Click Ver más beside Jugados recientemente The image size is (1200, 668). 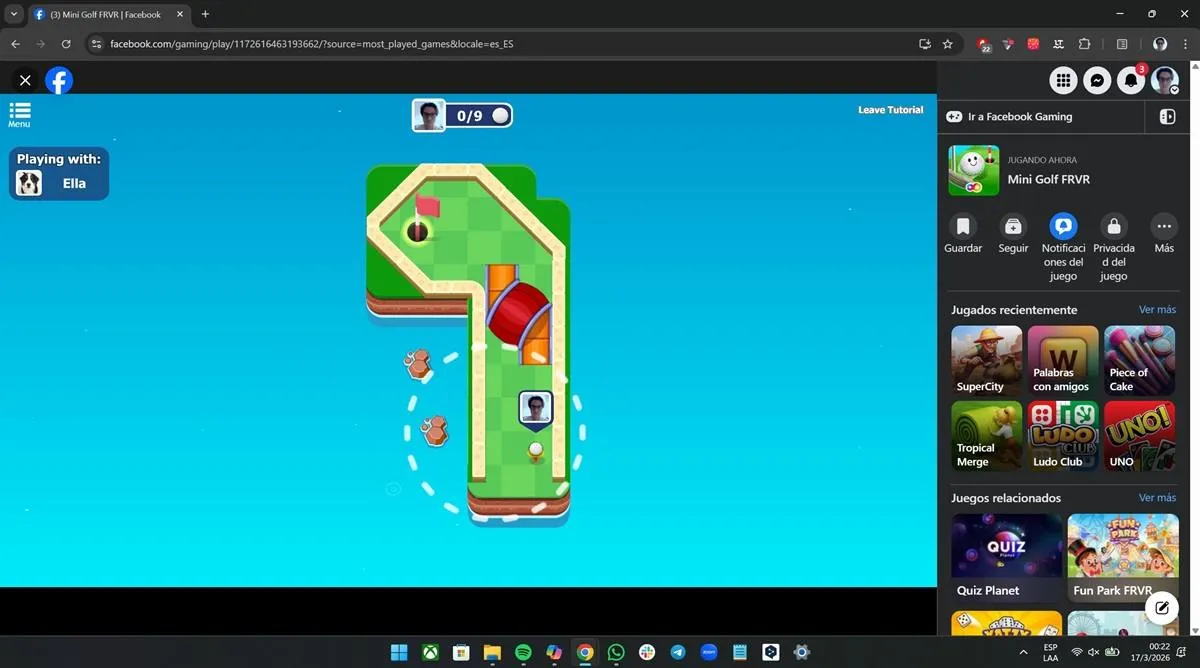coord(1157,310)
